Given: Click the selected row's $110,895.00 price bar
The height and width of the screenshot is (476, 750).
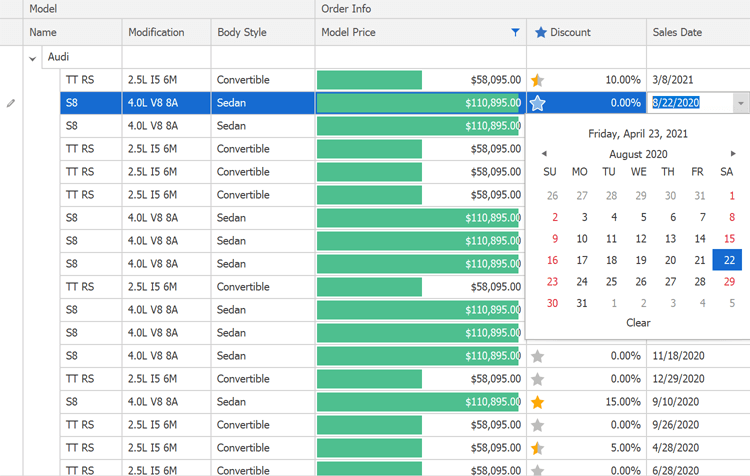Looking at the screenshot, I should [418, 103].
